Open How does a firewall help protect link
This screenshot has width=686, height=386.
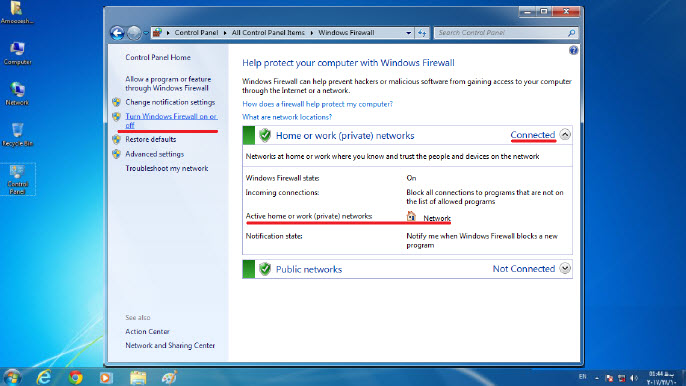(317, 104)
